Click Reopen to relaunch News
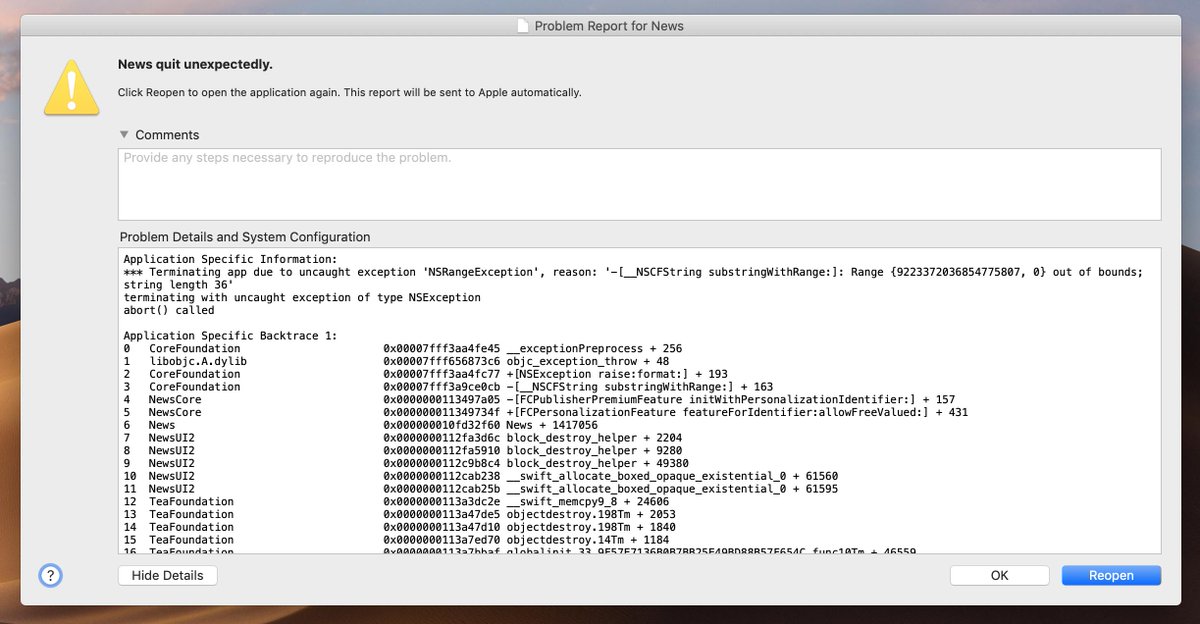This screenshot has height=624, width=1200. tap(1111, 575)
